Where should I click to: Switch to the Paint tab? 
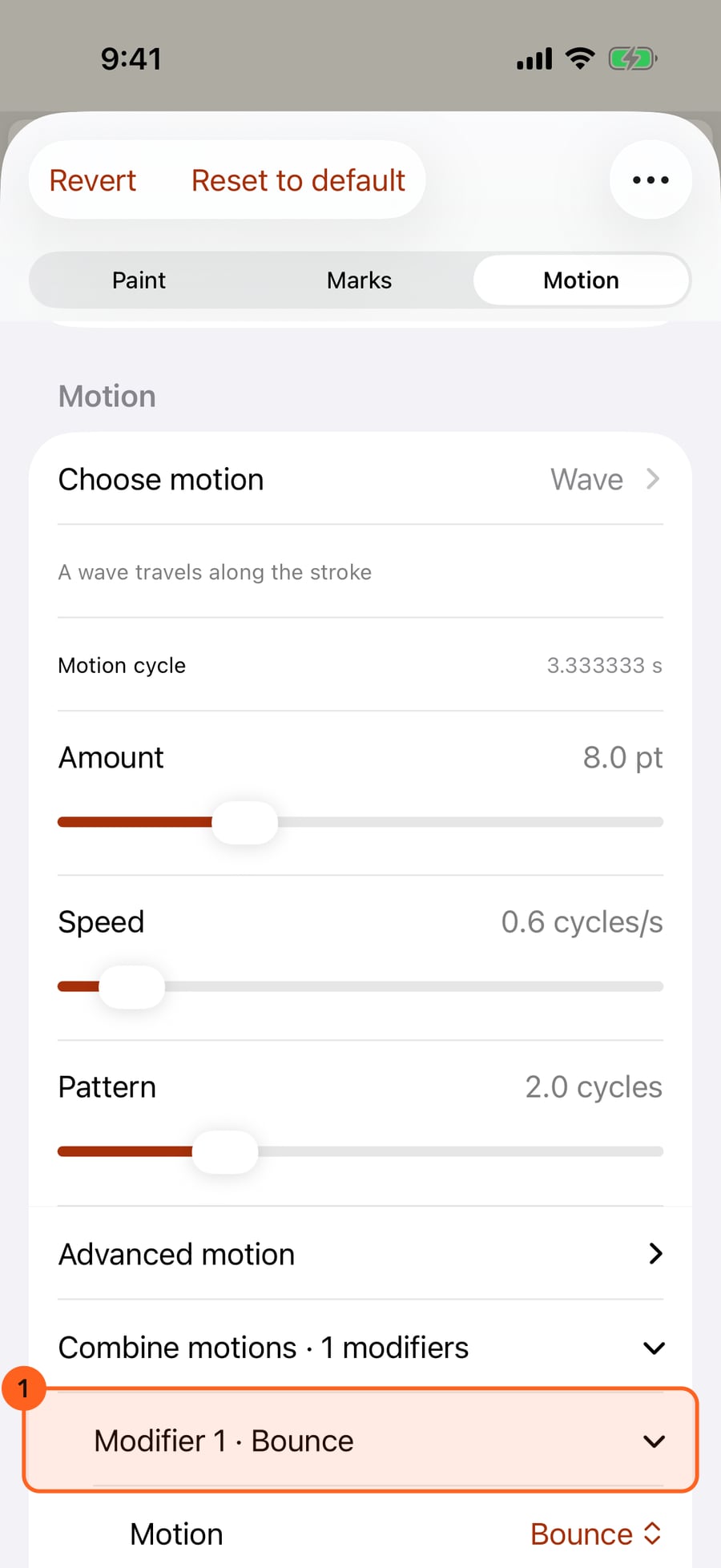tap(139, 280)
